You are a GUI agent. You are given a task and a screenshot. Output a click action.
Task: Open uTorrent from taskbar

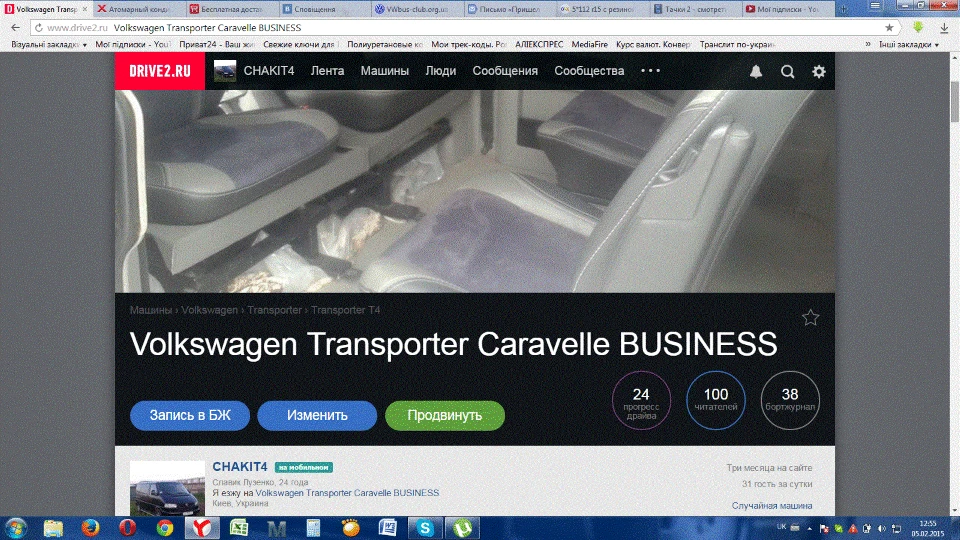click(x=462, y=528)
